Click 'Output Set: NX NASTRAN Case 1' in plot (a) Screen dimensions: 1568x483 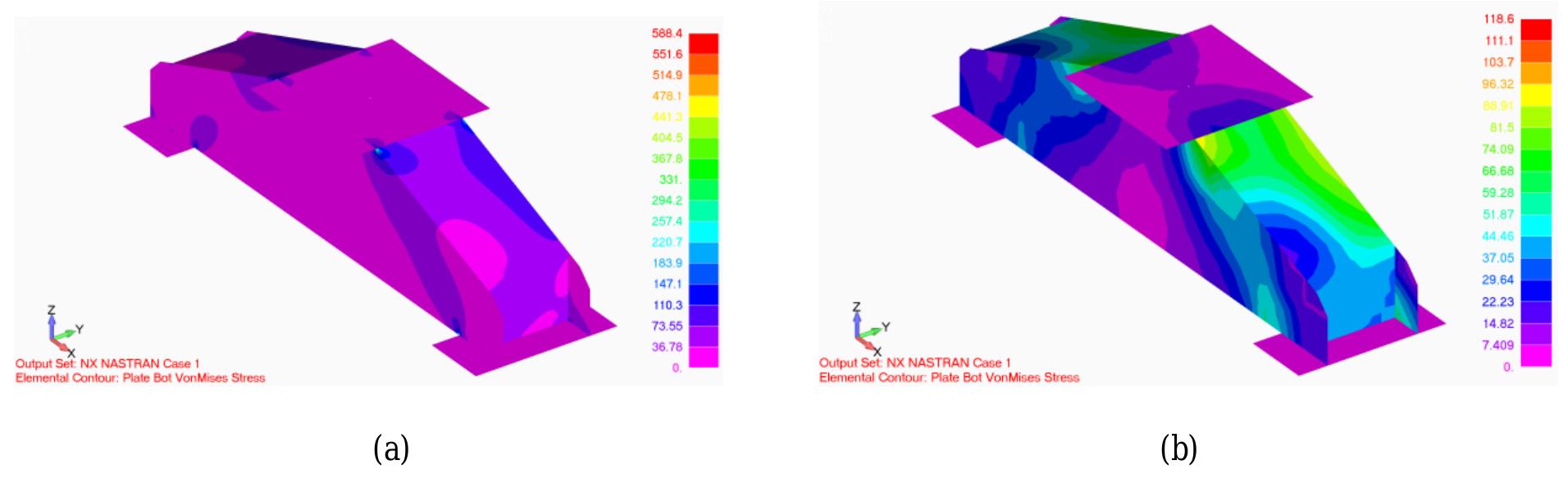pos(107,363)
